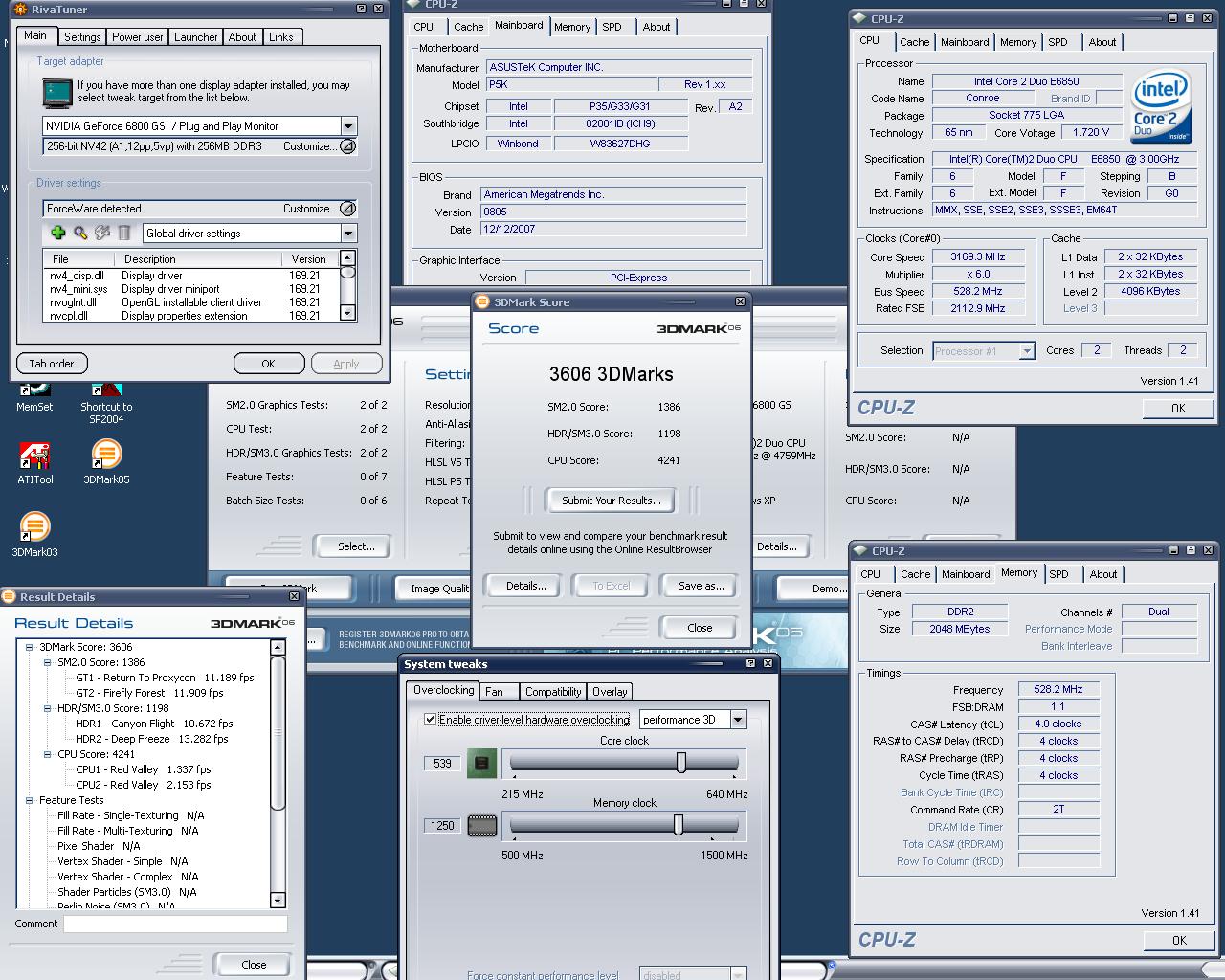Switch to the Launcher tab in RivaTuner
This screenshot has width=1225, height=980.
point(195,37)
